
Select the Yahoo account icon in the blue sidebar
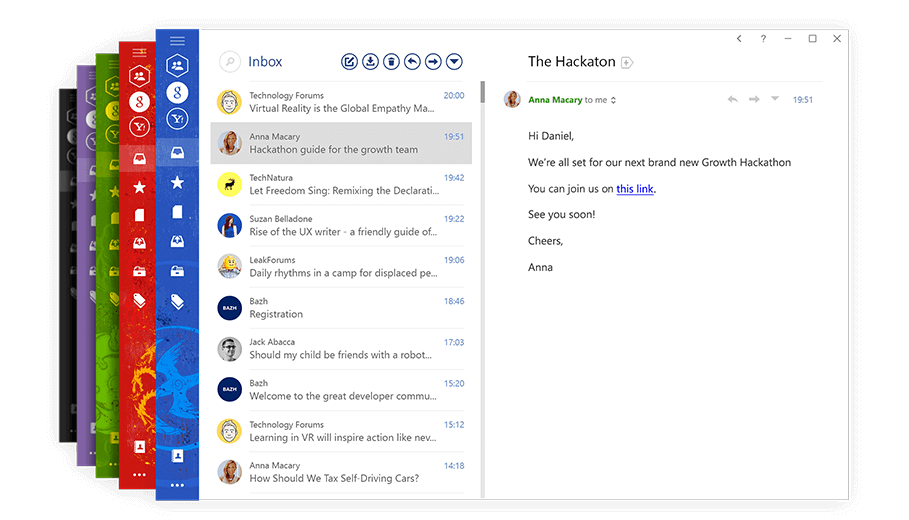(x=177, y=120)
